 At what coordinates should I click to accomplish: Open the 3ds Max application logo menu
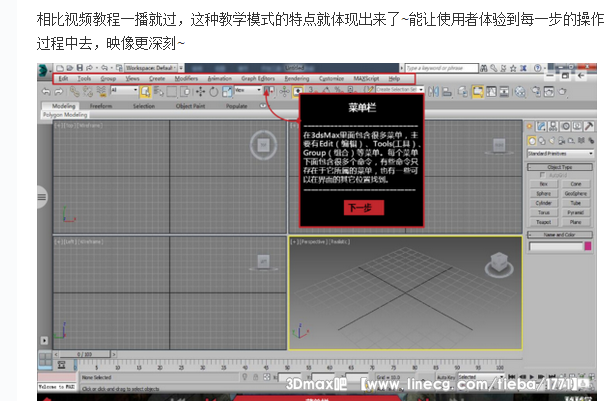[43, 70]
